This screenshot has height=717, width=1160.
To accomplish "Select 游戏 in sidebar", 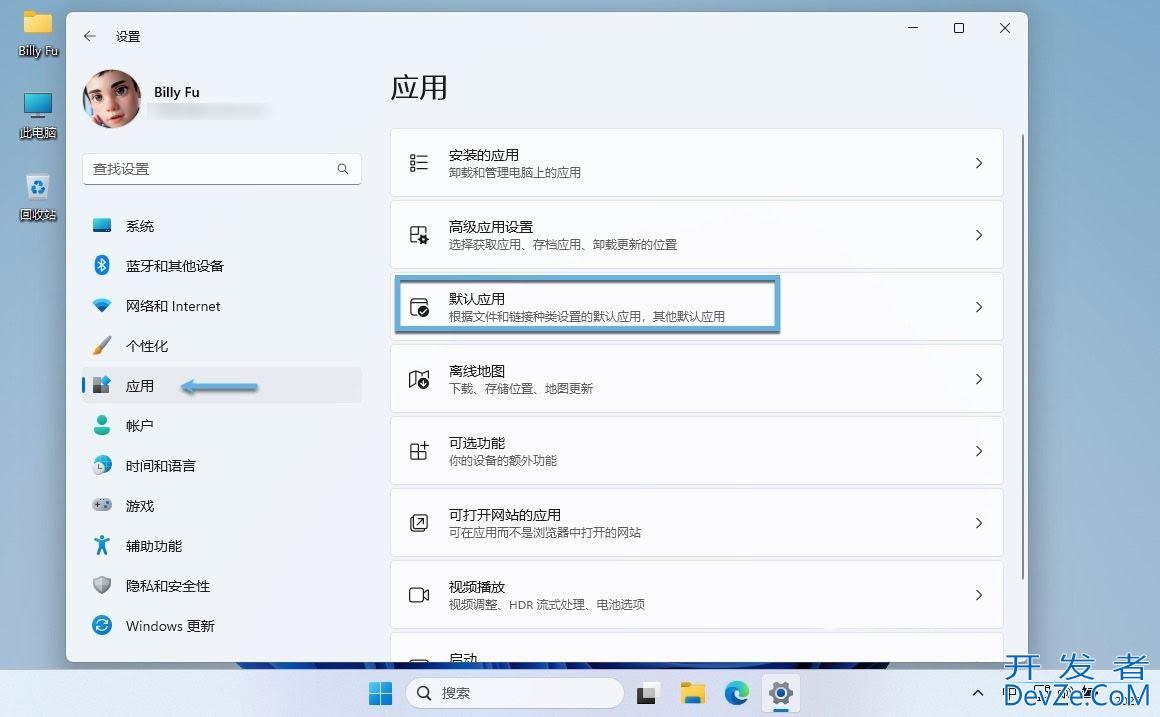I will [222, 505].
